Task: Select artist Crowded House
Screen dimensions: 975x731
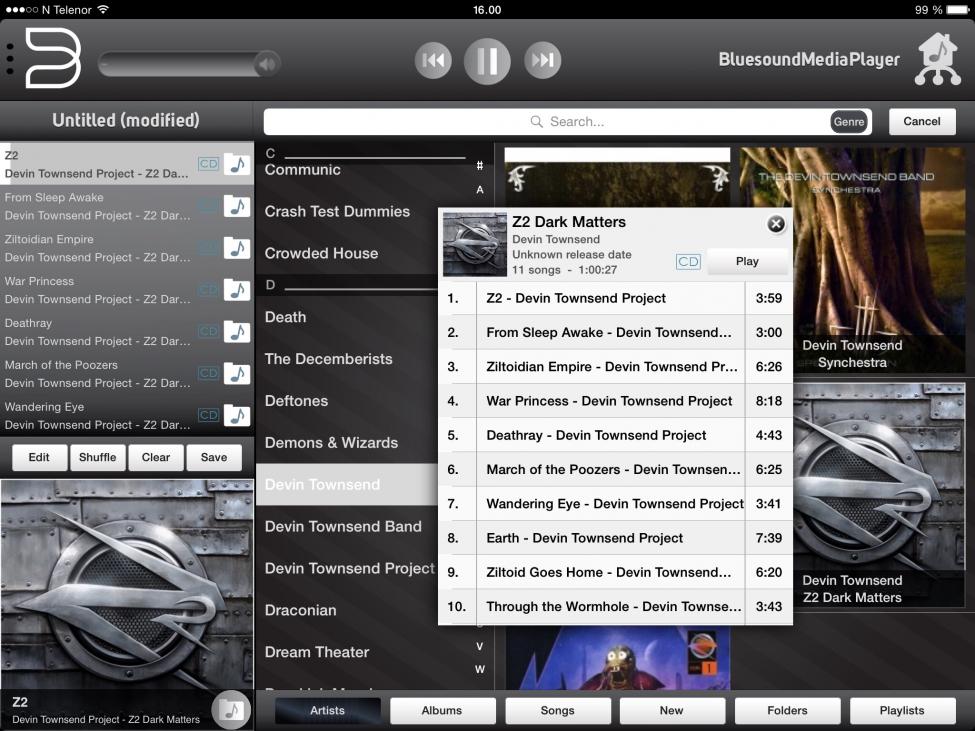Action: (x=321, y=253)
